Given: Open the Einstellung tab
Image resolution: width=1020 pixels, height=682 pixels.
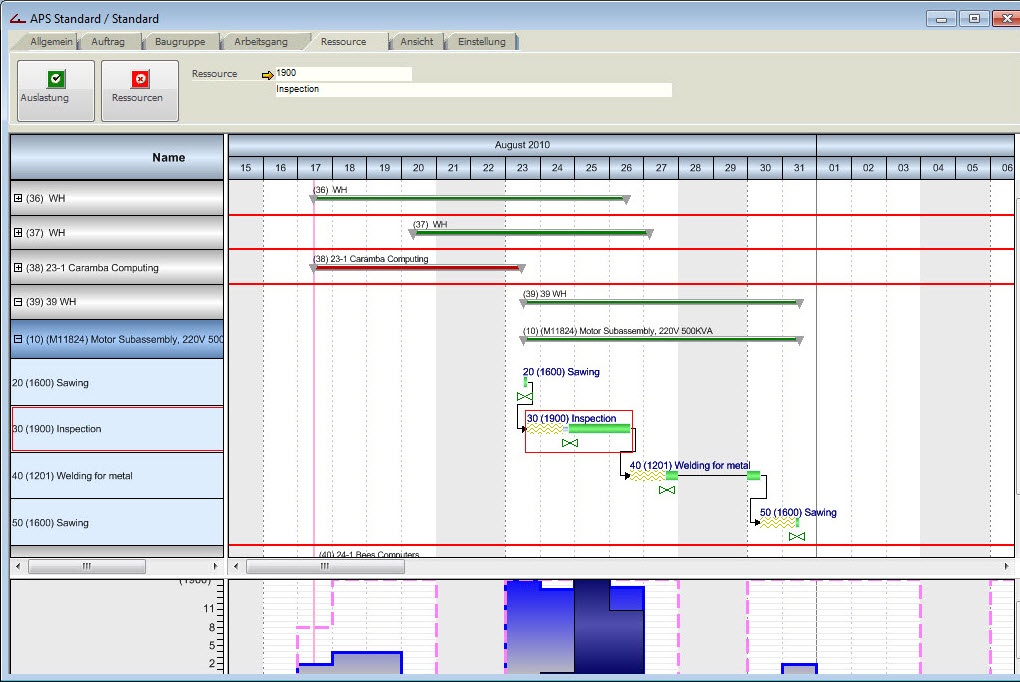Looking at the screenshot, I should (482, 41).
